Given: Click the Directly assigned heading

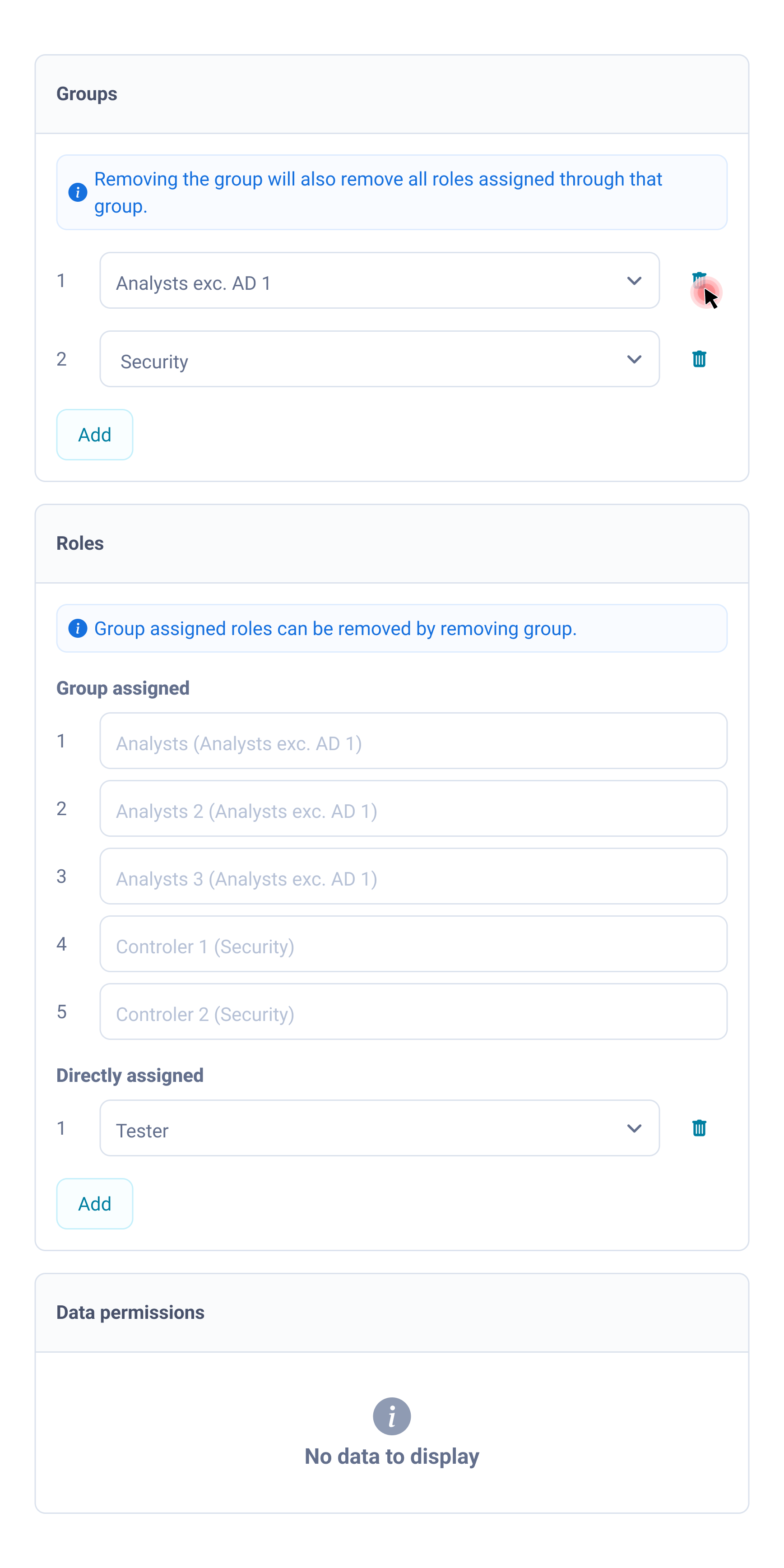Looking at the screenshot, I should pos(130,1076).
